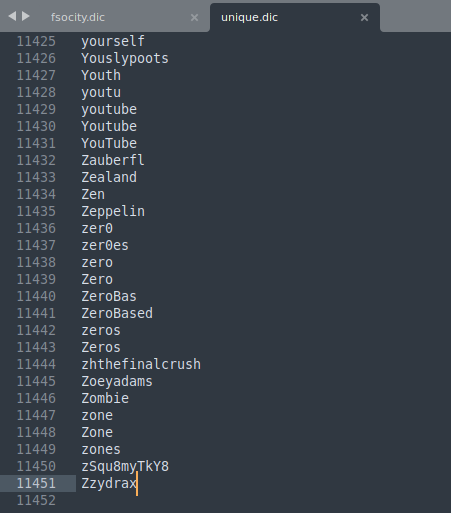Click the word Zauberfl
451x513 pixels.
click(113, 160)
